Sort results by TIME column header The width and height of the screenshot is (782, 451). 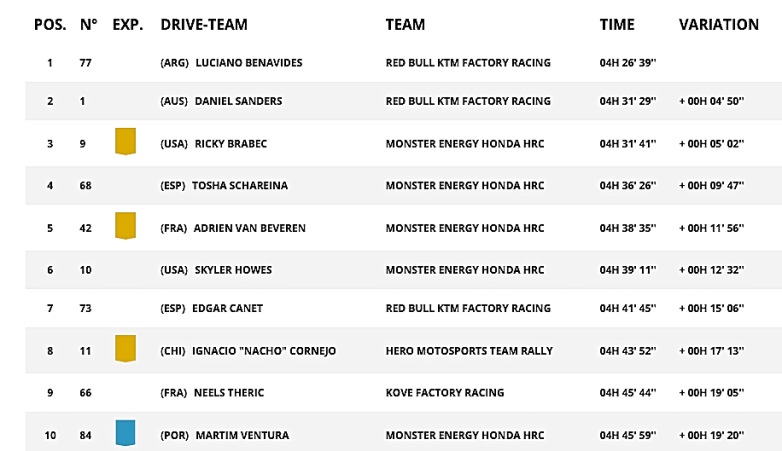coord(617,25)
